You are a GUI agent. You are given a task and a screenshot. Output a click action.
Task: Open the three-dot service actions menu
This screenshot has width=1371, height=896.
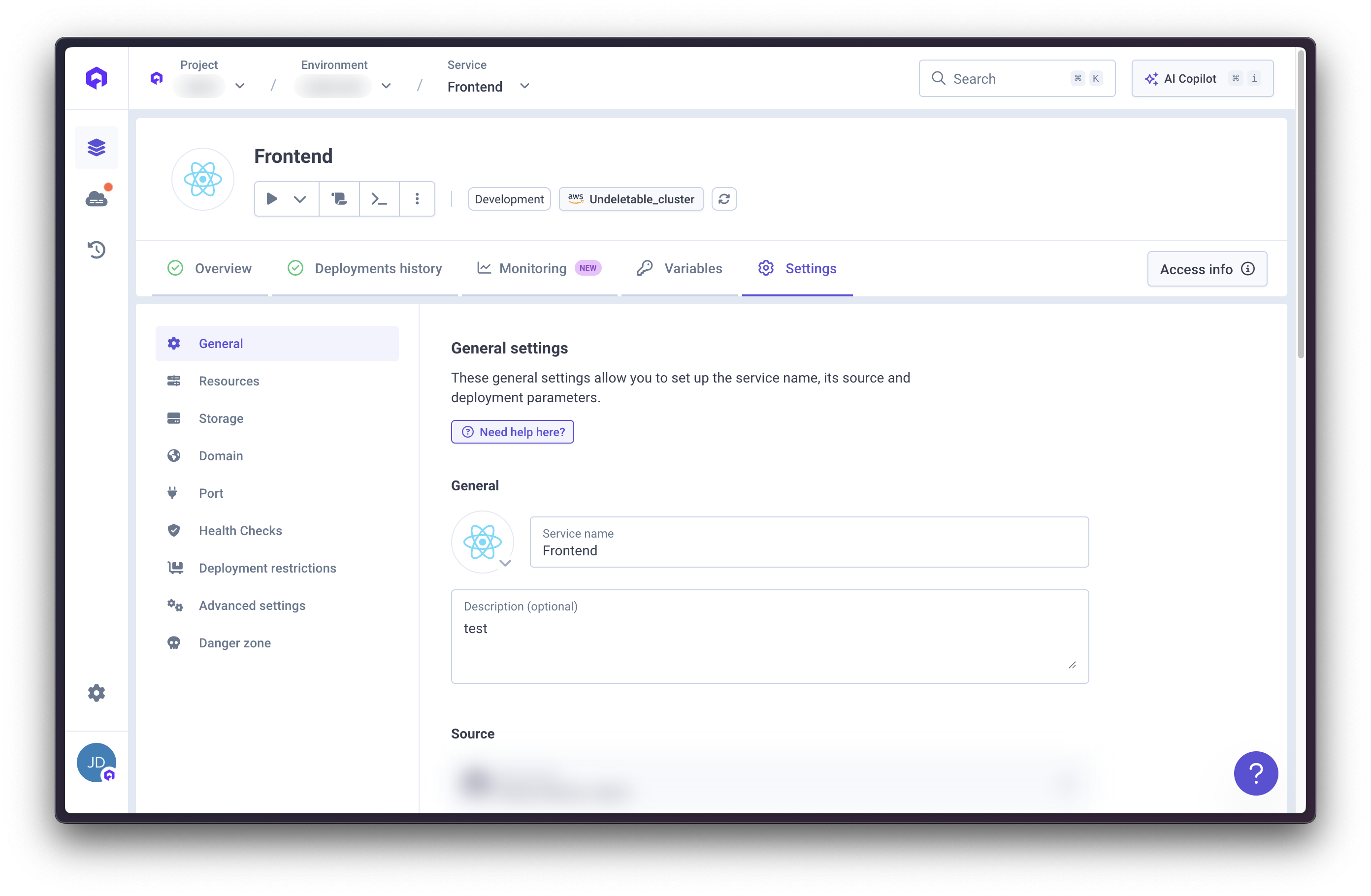417,199
